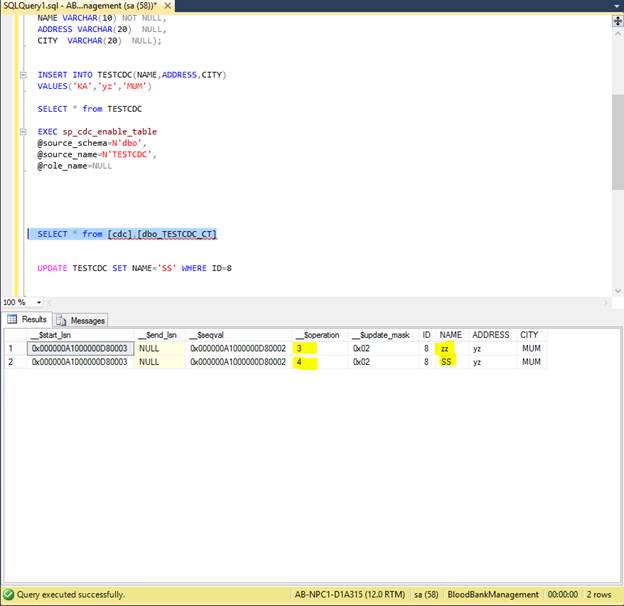
Task: Click the query executed successfully status icon
Action: (9, 594)
